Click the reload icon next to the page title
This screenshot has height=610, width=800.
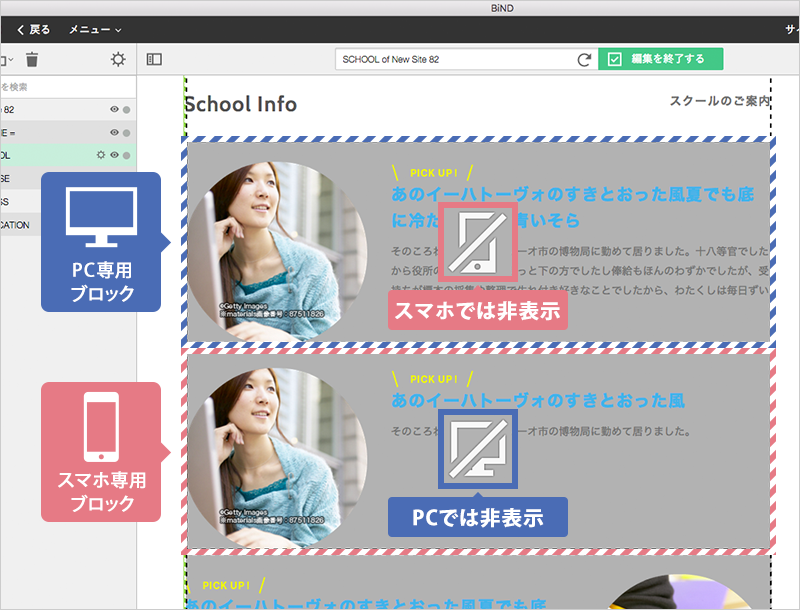coord(582,59)
